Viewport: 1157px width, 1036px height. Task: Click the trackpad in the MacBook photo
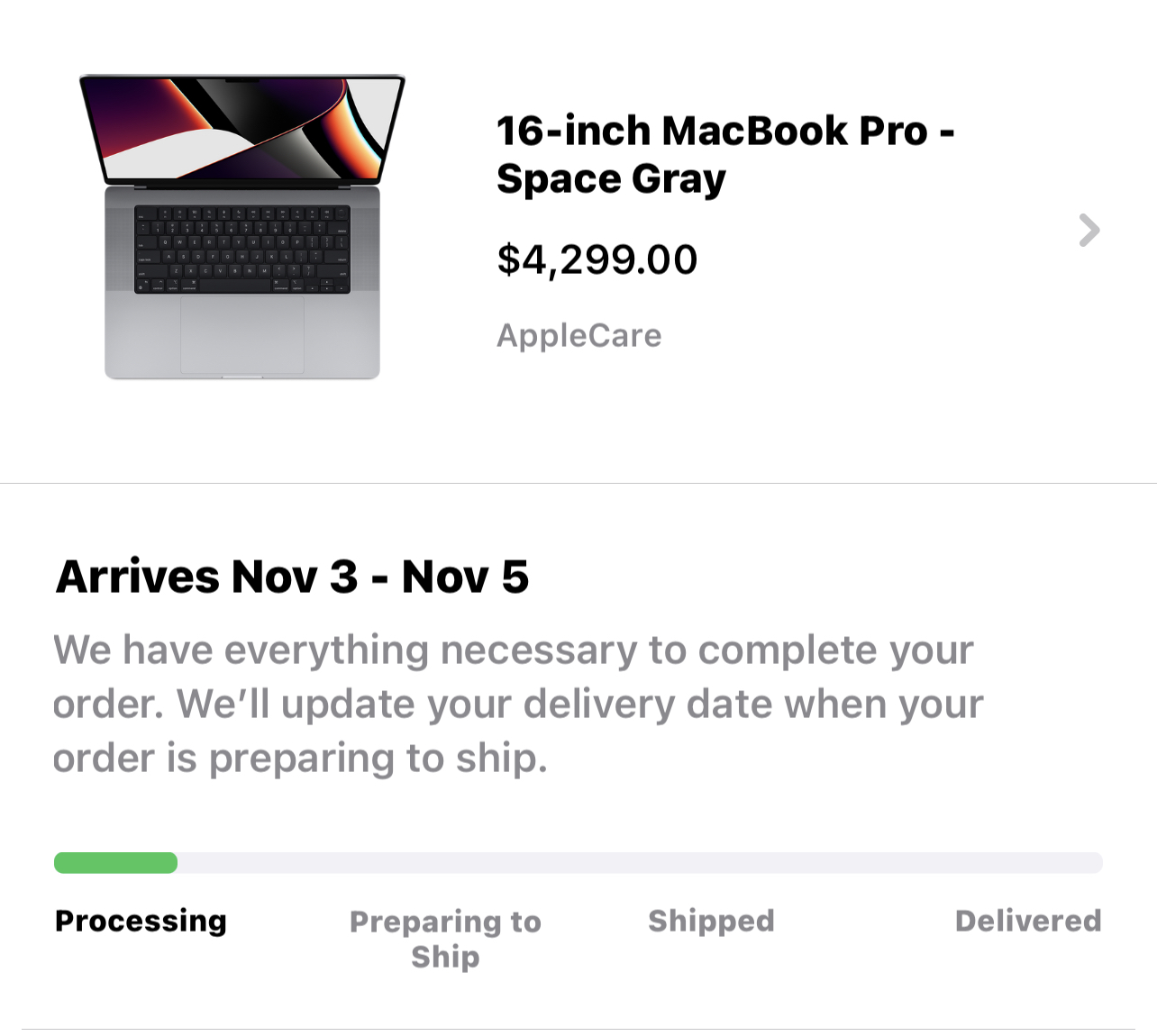pyautogui.click(x=242, y=333)
